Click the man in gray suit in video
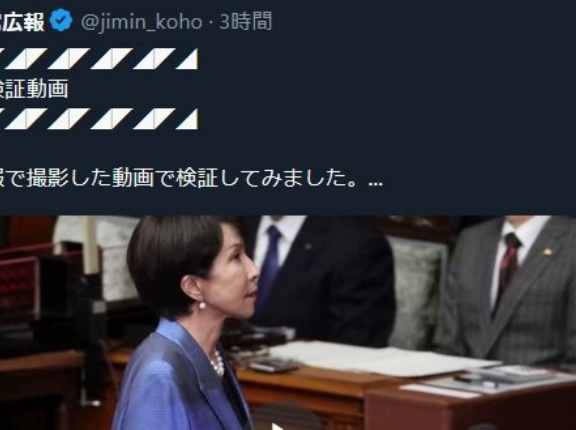Viewport: 576px width, 430px height. pyautogui.click(x=509, y=290)
